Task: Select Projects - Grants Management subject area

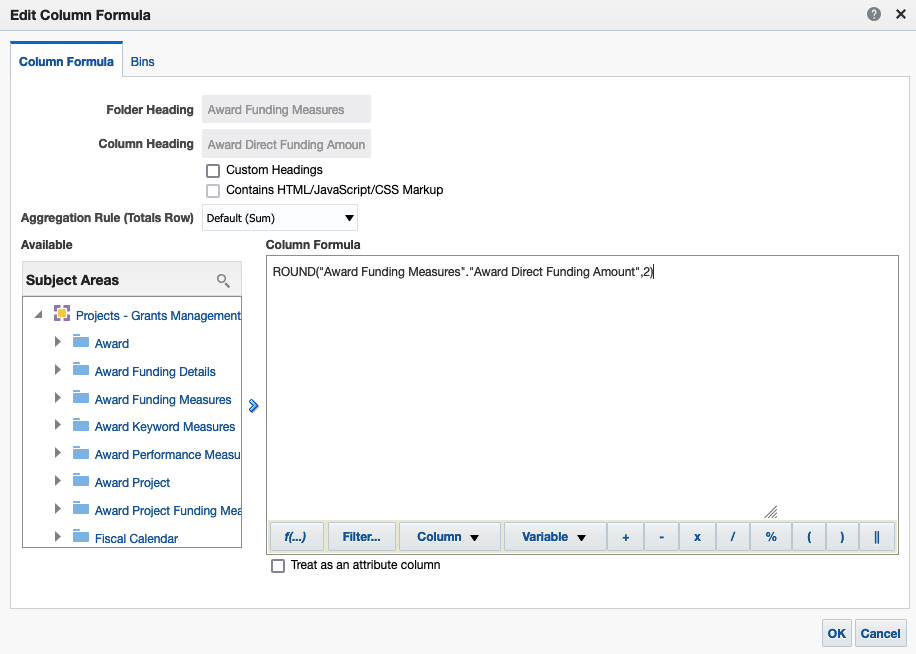Action: tap(158, 315)
